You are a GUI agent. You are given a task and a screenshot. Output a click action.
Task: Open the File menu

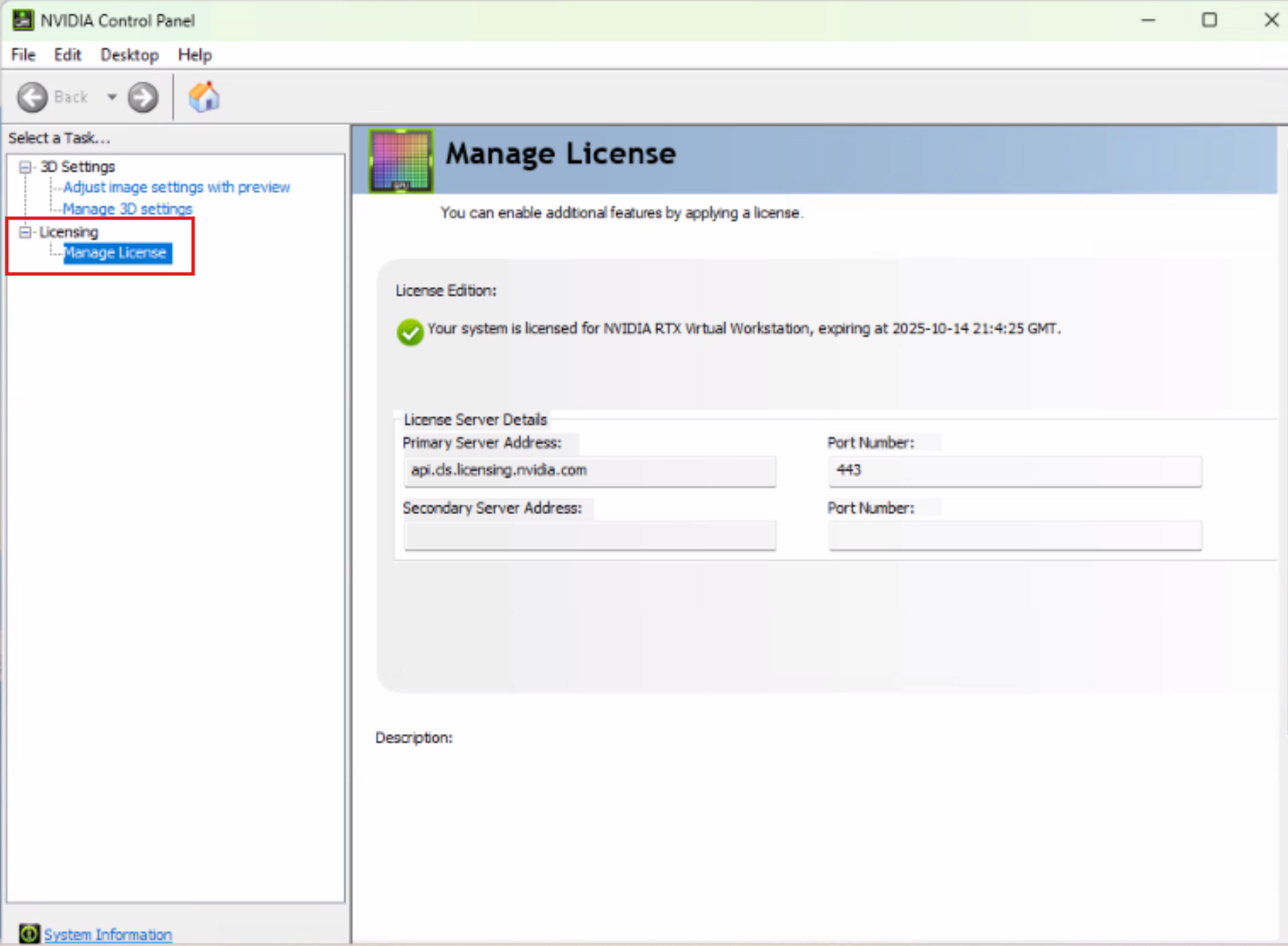[x=23, y=55]
